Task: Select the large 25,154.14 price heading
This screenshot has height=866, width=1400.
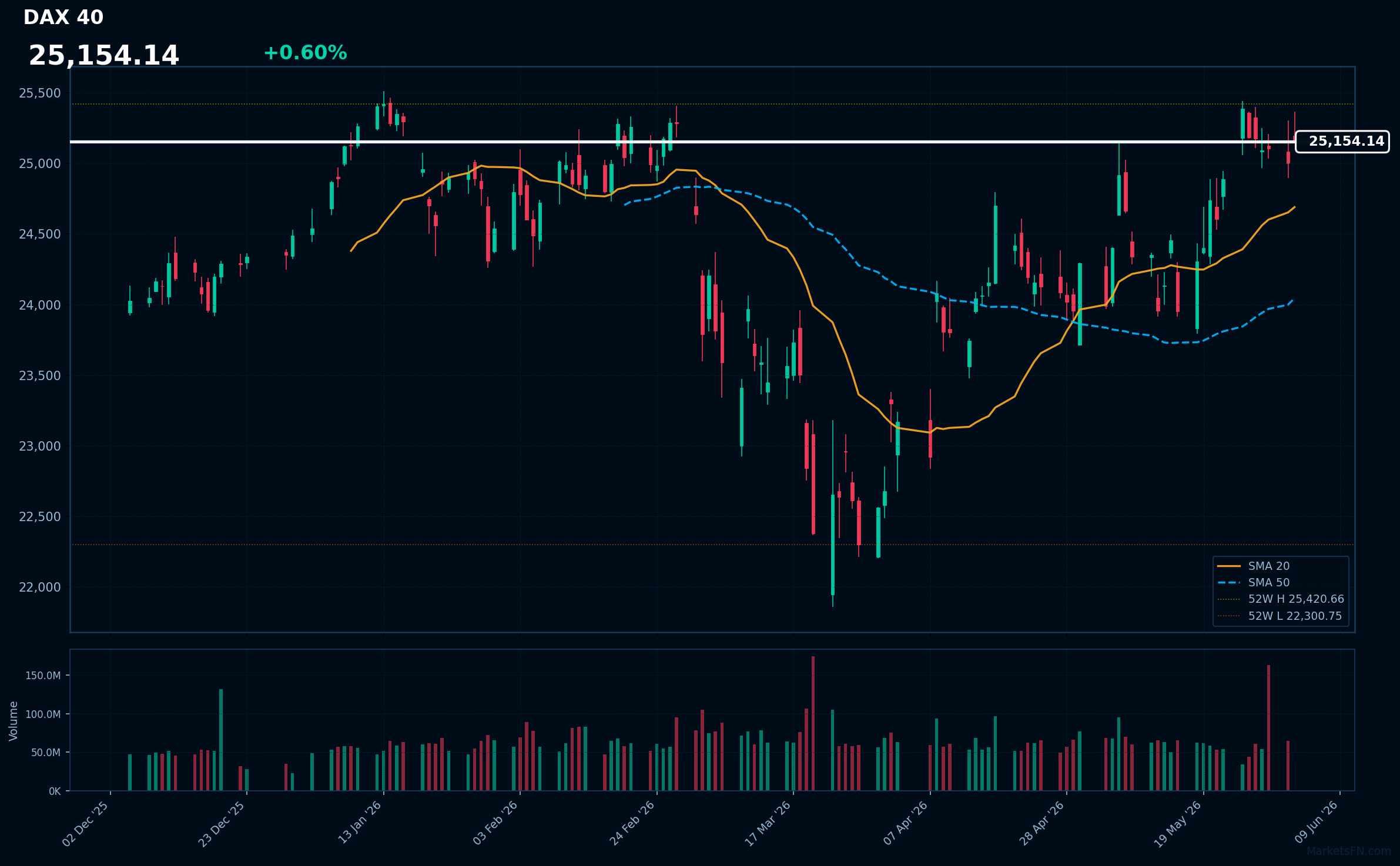Action: point(104,56)
